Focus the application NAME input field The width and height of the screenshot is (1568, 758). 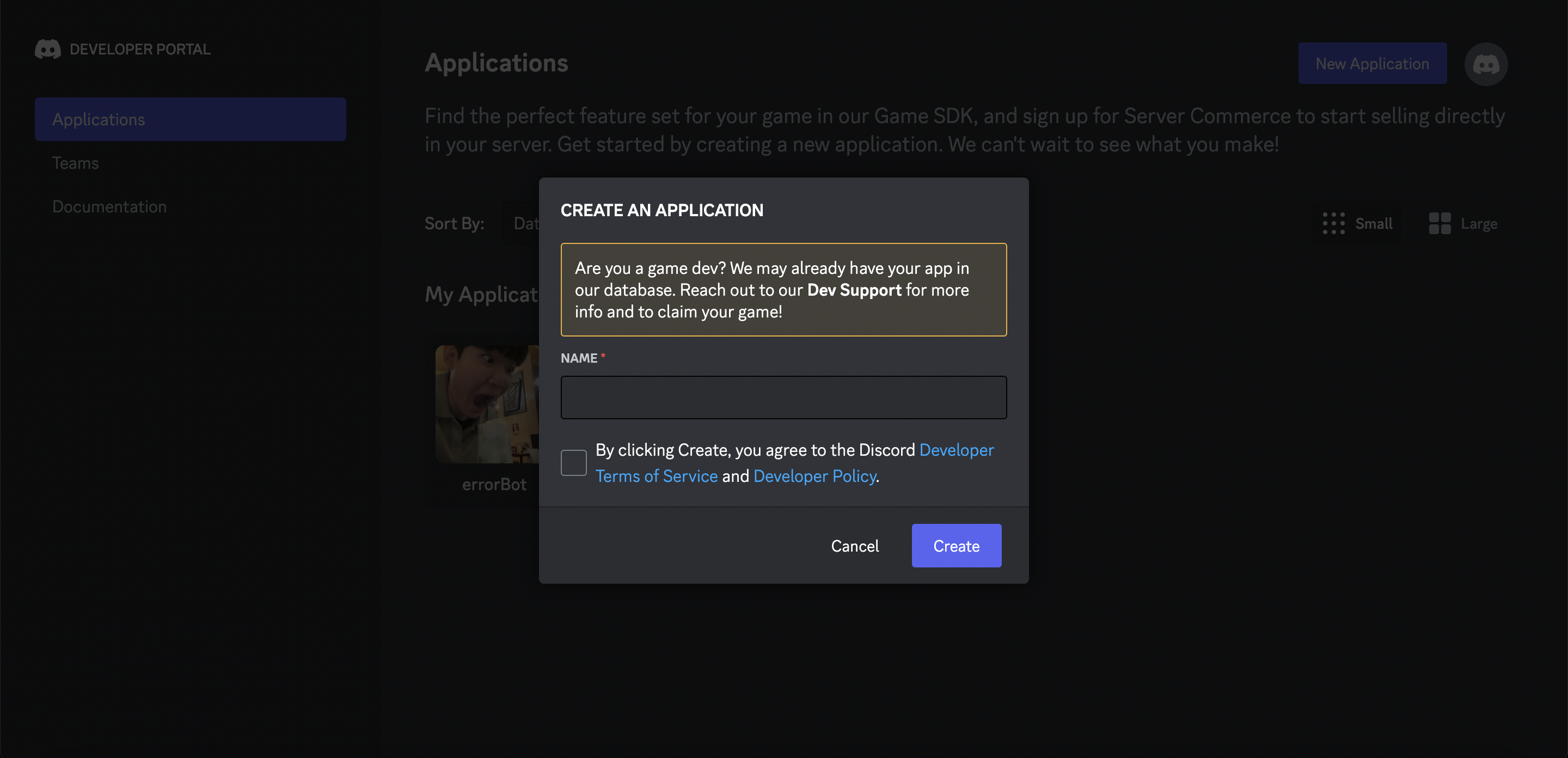783,398
